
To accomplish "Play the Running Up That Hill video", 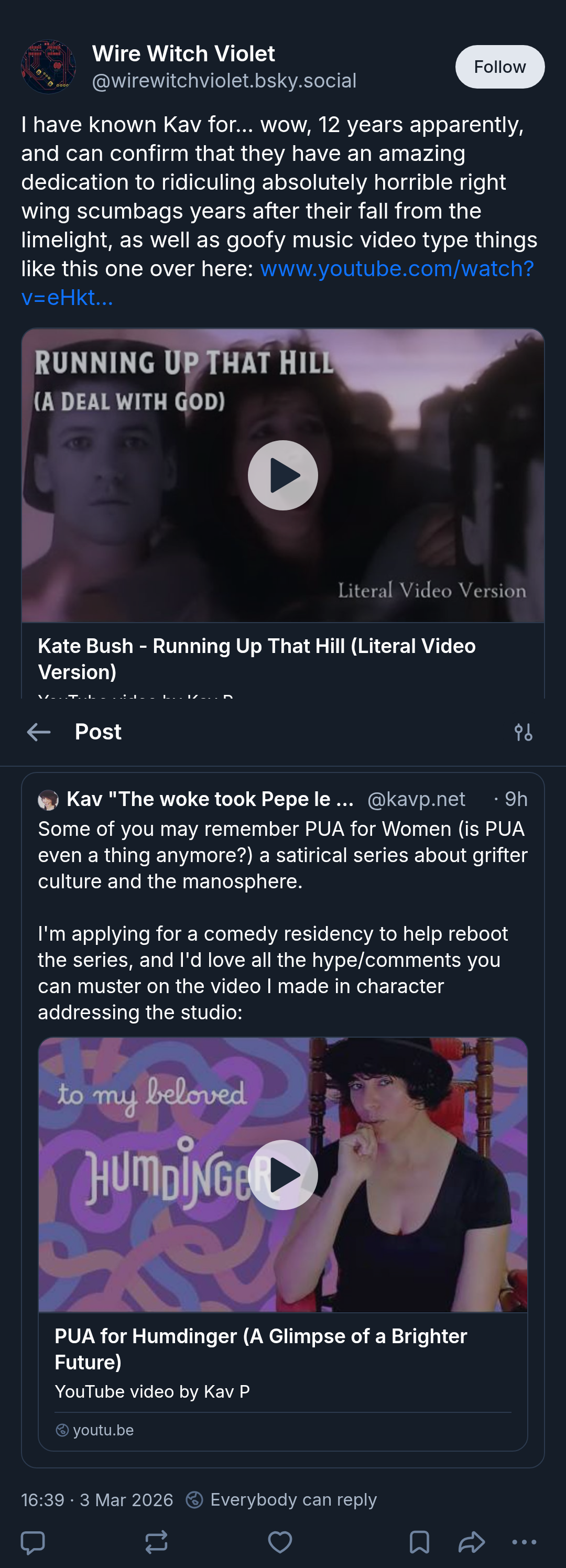I will click(x=283, y=475).
